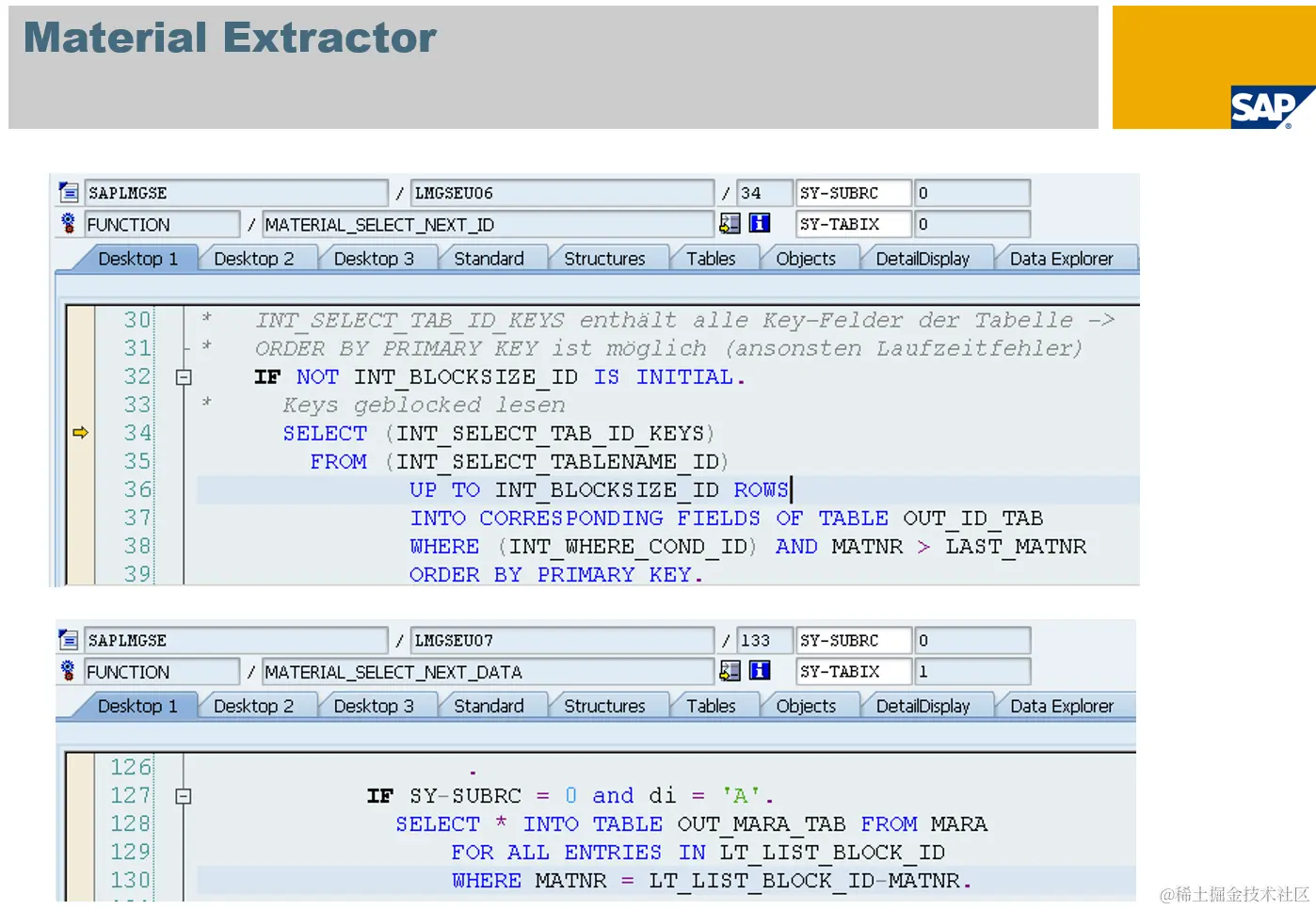Screen dimensions: 1316x910
Task: Click line number 128 in the code margin
Action: 131,823
